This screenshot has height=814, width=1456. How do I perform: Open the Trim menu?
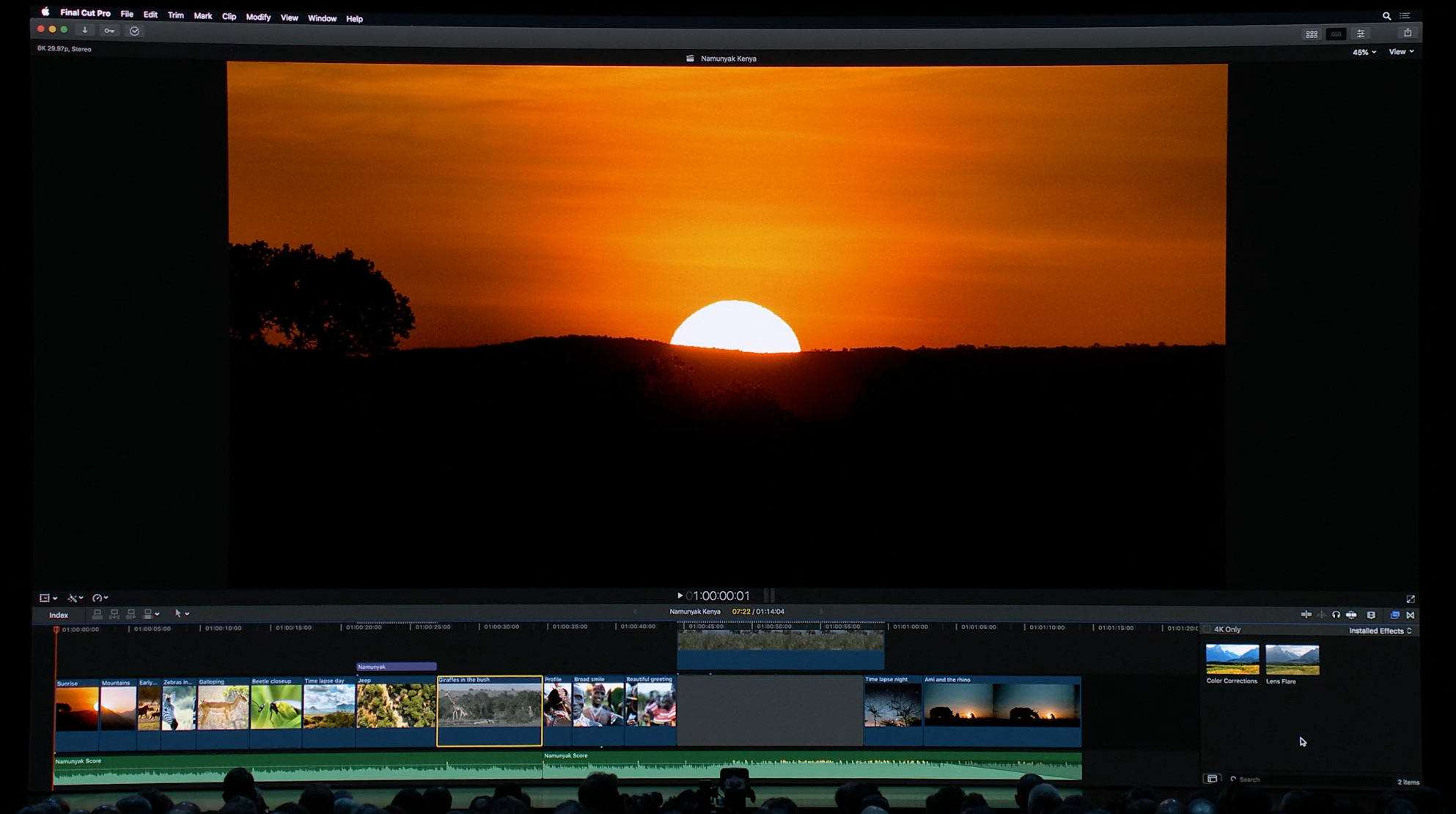(175, 15)
